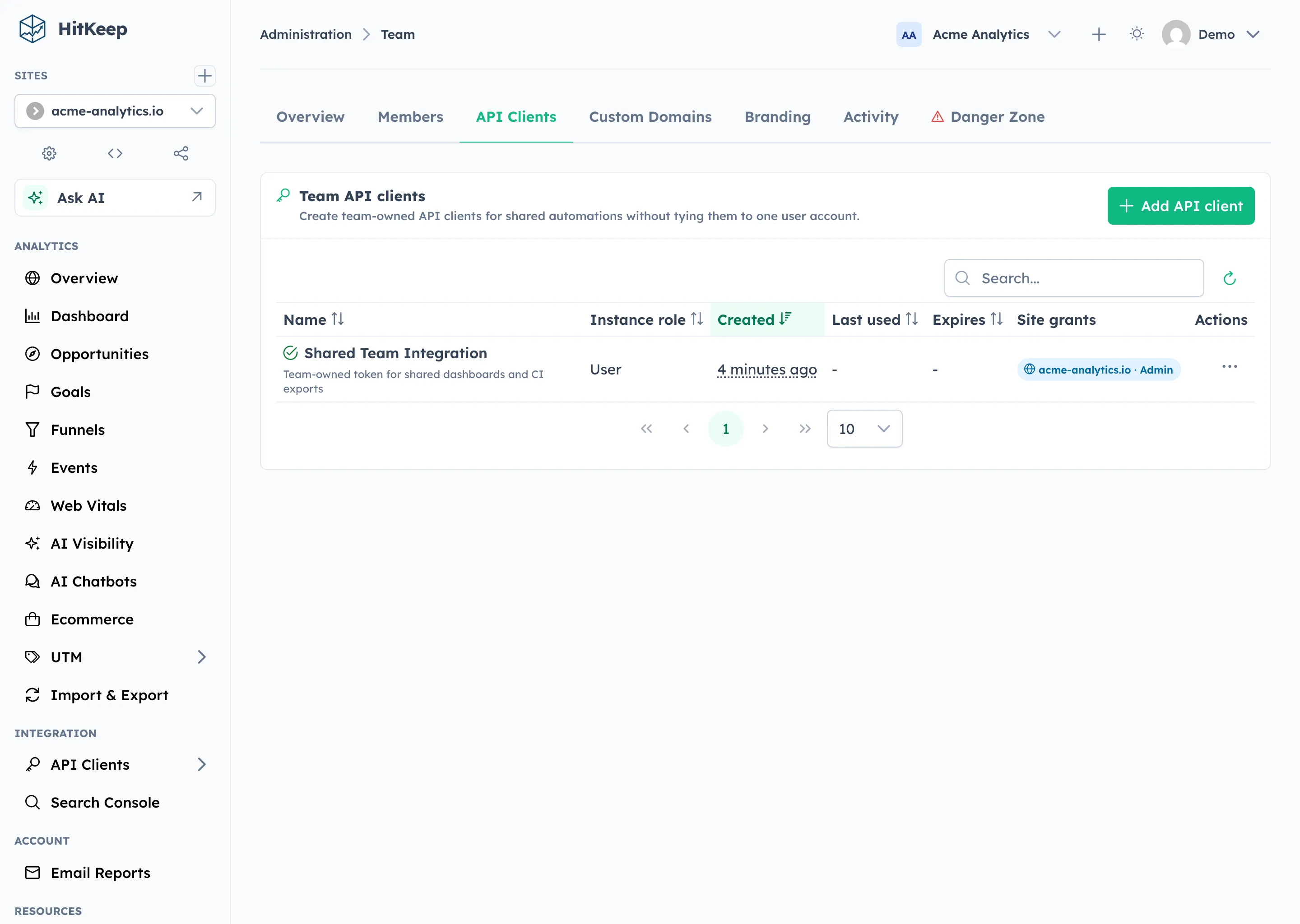Open AI Visibility page

click(115, 543)
